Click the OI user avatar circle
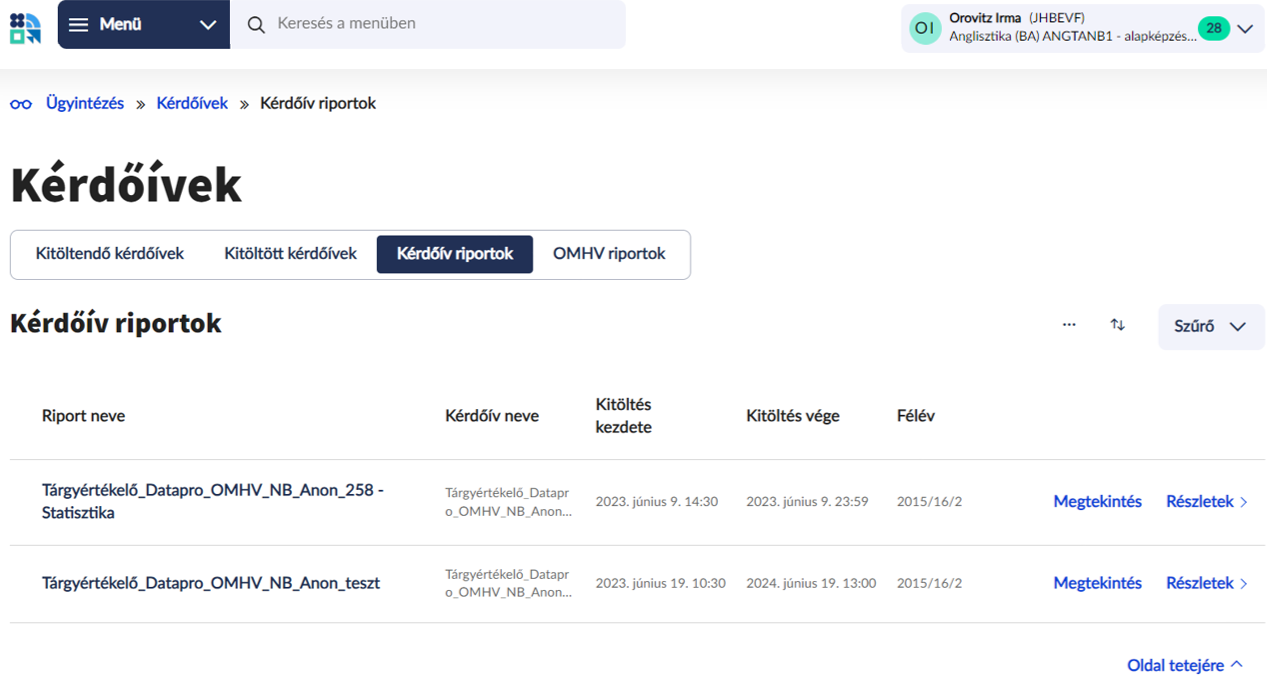The image size is (1267, 688). (925, 28)
